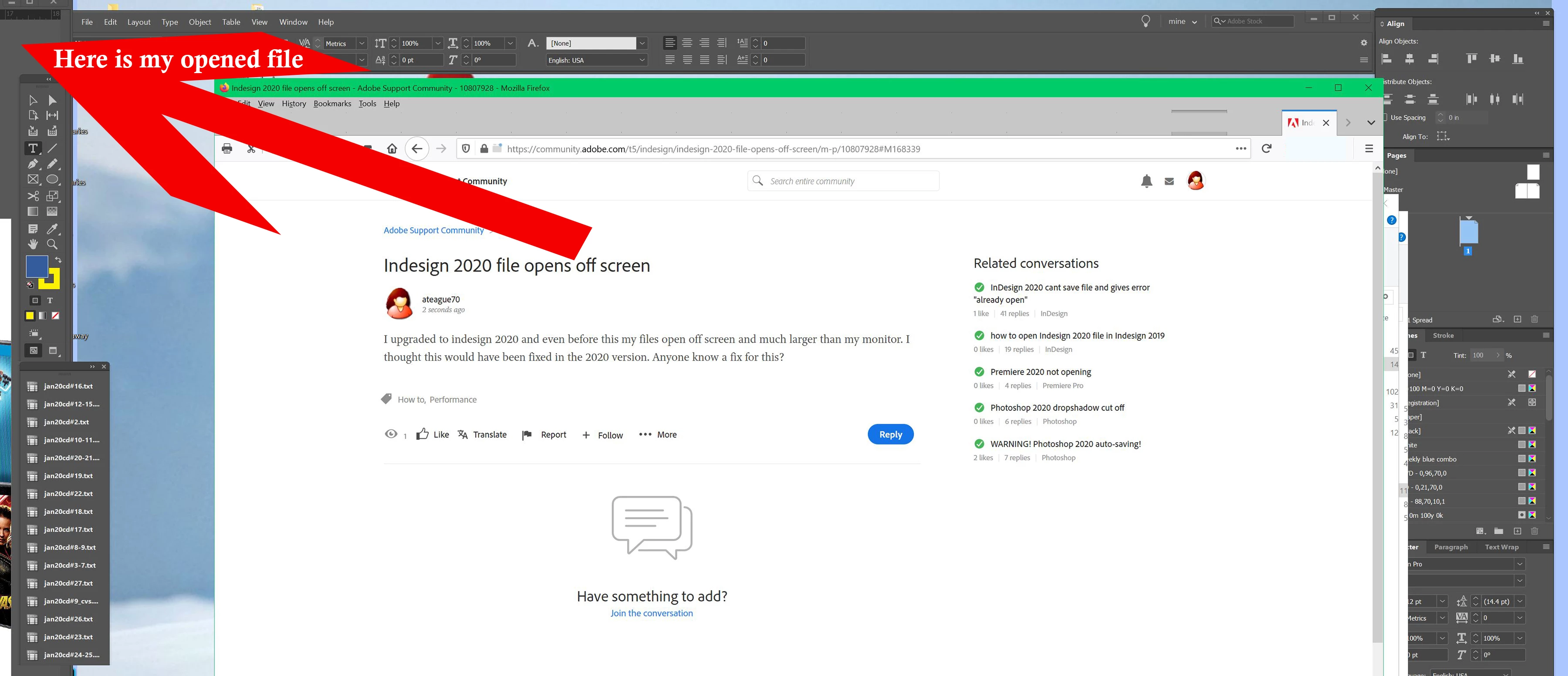Click the blue Reply button

pyautogui.click(x=891, y=434)
